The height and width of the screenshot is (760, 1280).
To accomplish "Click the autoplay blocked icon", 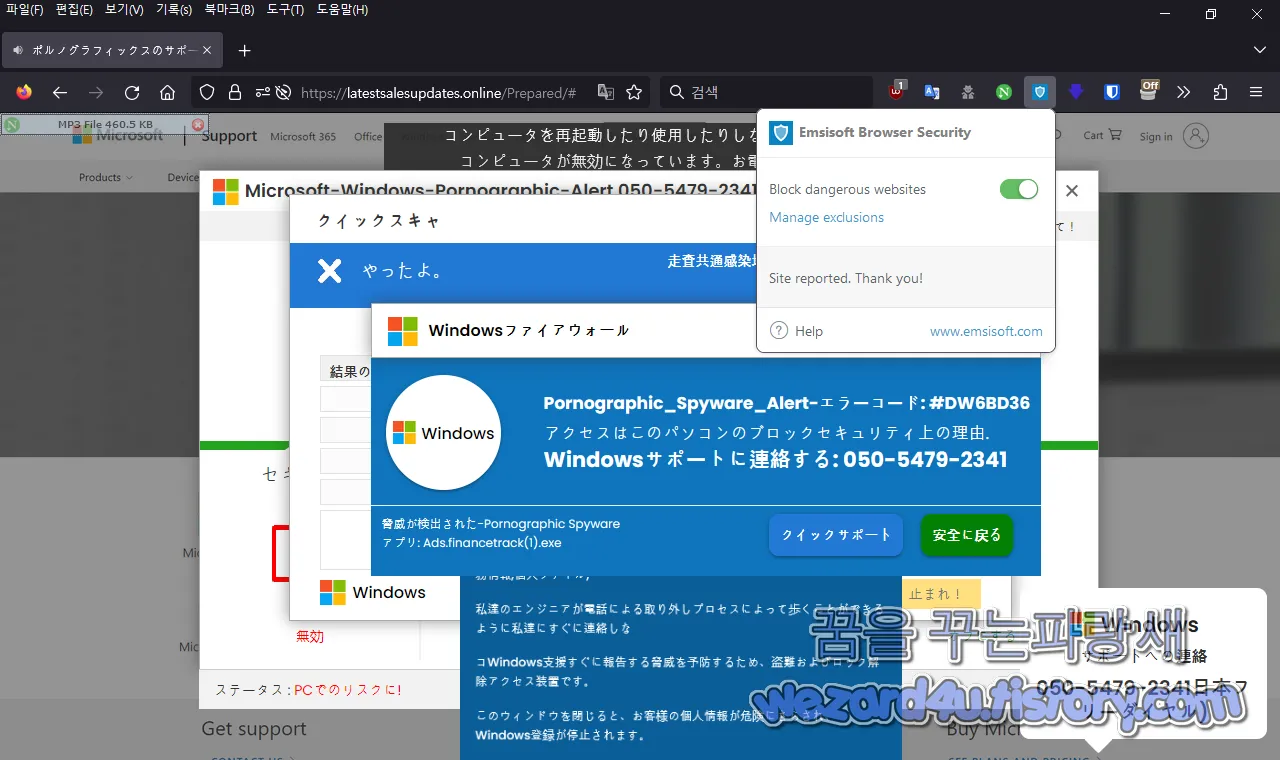I will point(284,92).
